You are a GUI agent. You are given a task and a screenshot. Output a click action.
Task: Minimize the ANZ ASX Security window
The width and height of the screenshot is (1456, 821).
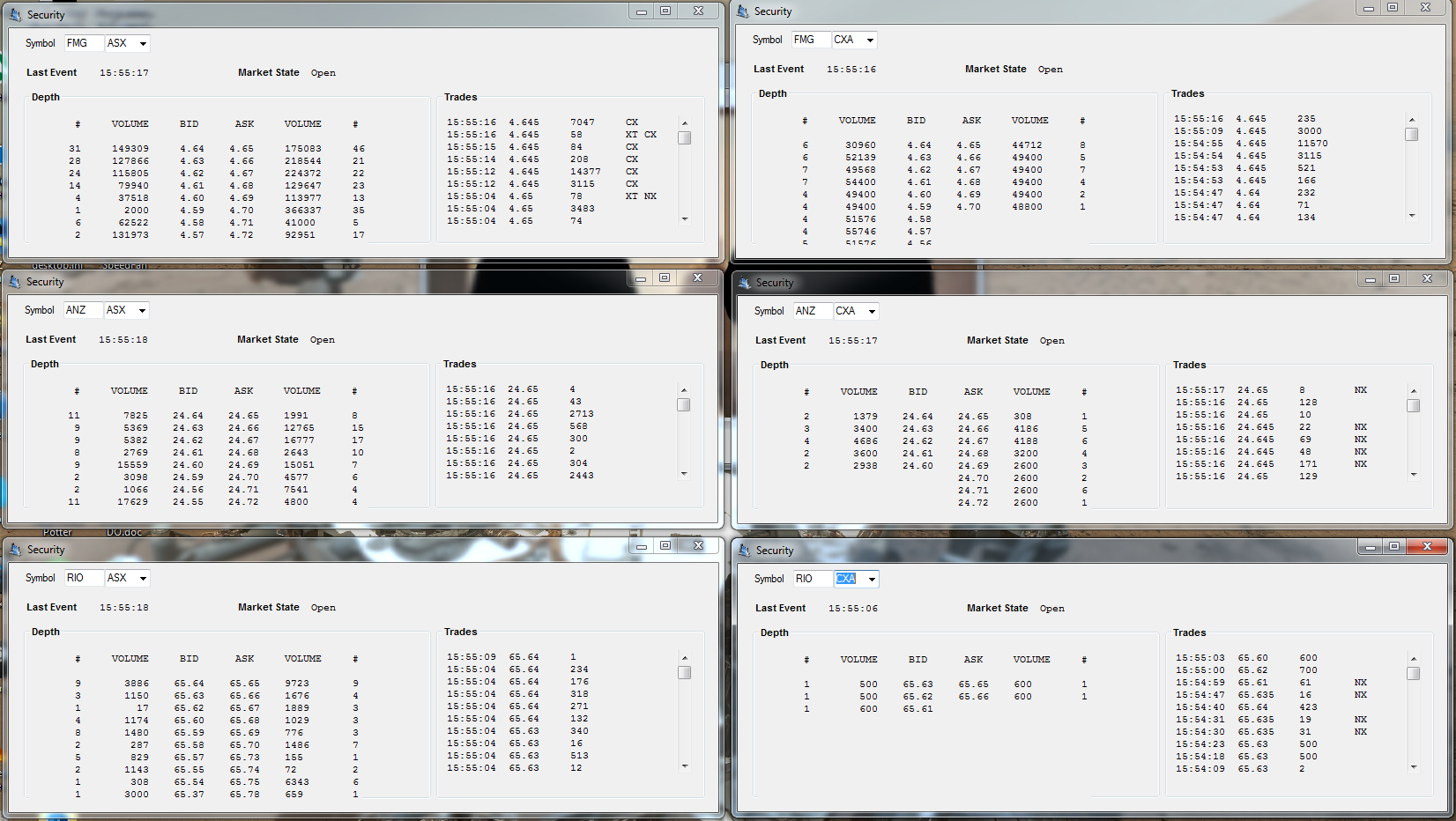[641, 277]
